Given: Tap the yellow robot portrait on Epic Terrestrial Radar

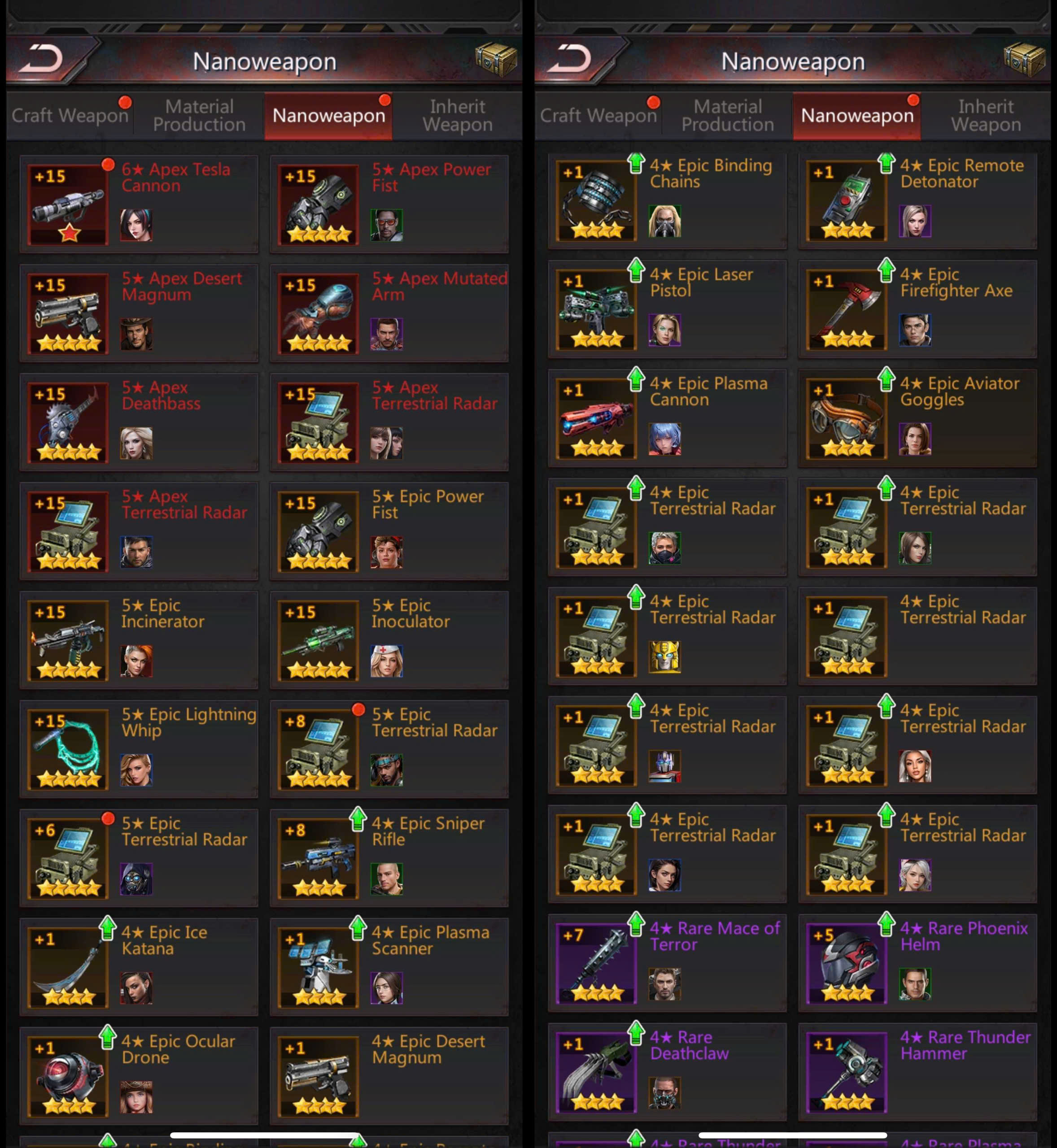Looking at the screenshot, I should pos(664,657).
